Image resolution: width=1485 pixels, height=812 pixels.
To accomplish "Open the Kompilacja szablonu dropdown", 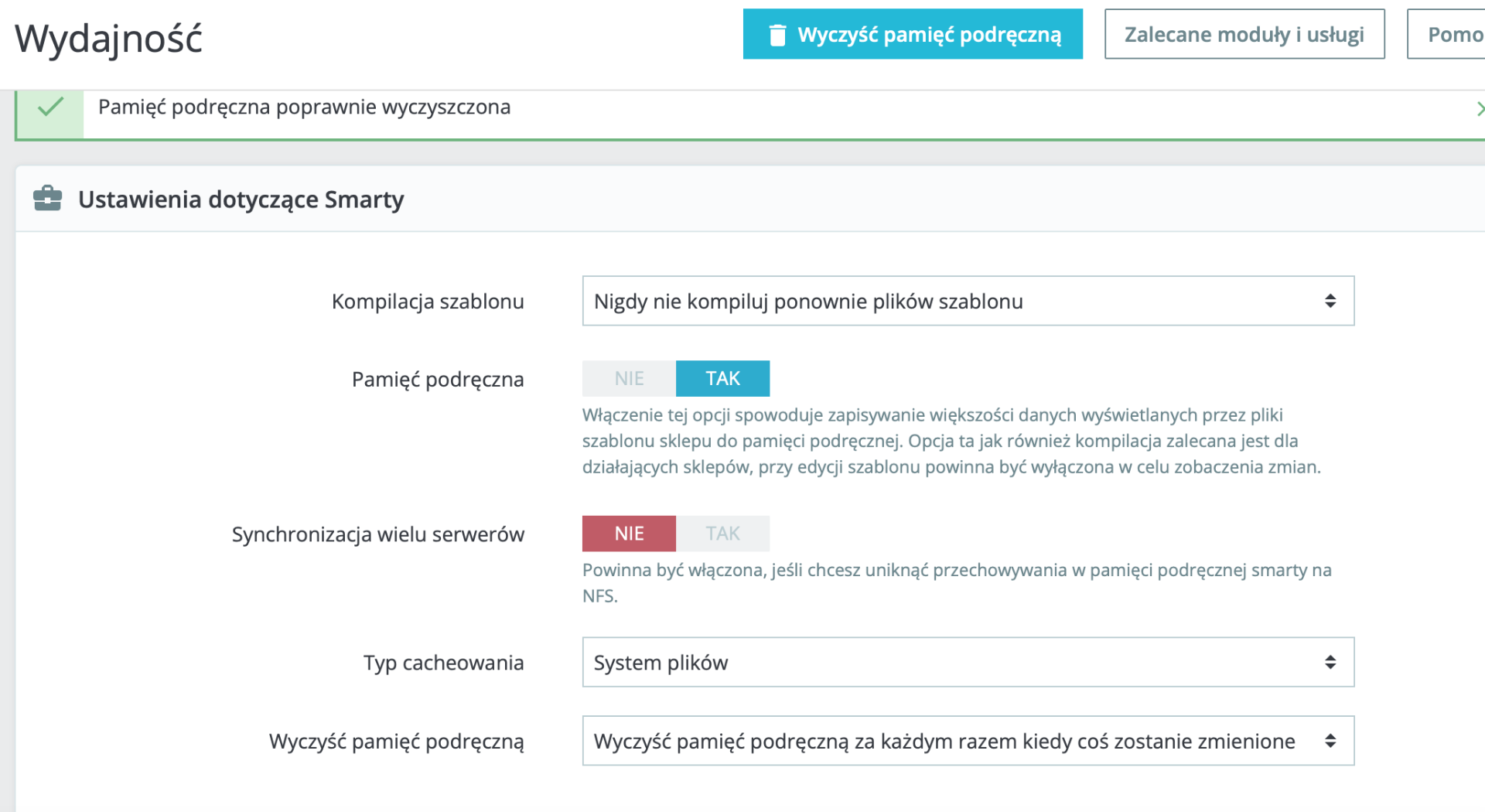I will tap(967, 301).
